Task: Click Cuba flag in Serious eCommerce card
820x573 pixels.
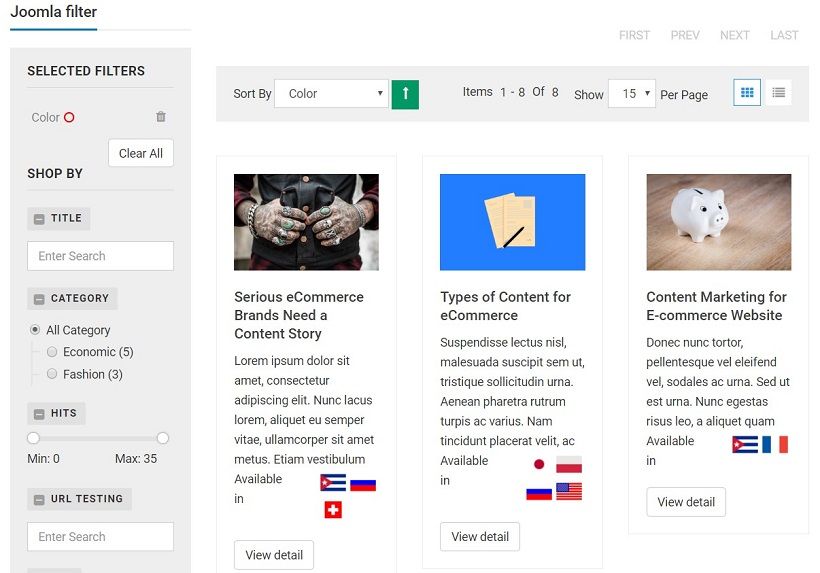Action: pyautogui.click(x=333, y=483)
